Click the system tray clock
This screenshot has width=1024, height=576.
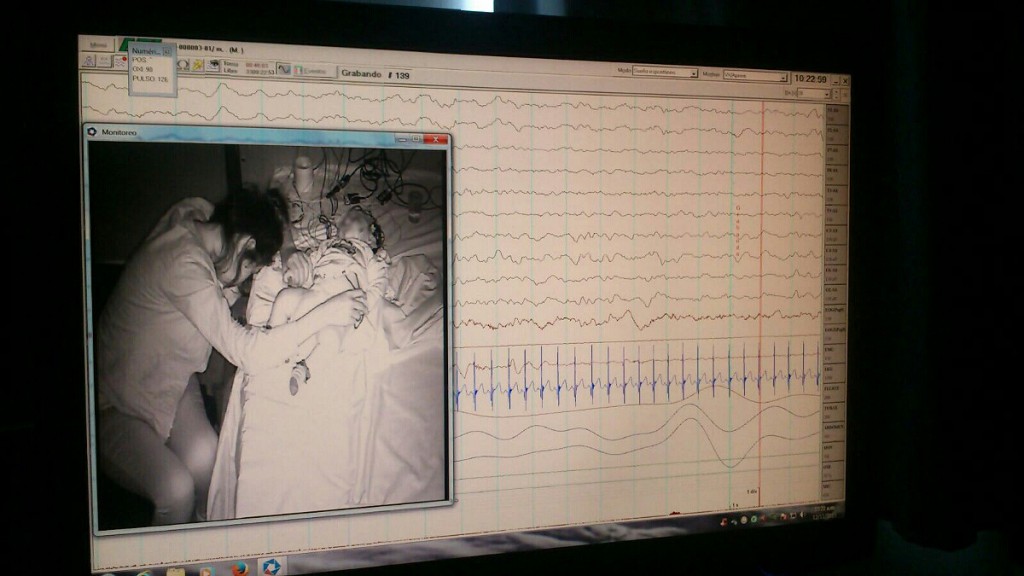823,512
